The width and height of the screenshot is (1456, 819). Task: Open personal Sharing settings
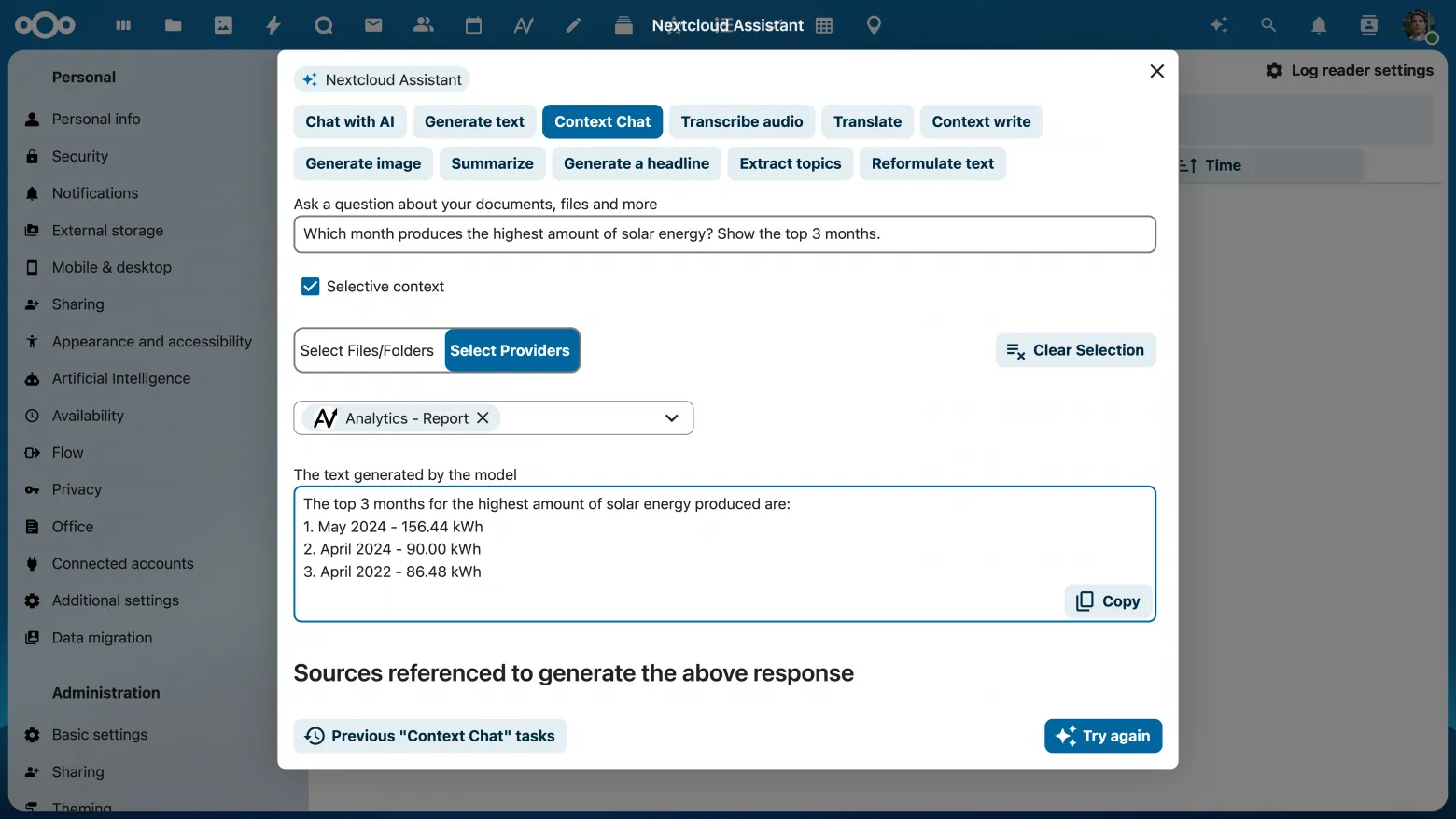point(78,304)
